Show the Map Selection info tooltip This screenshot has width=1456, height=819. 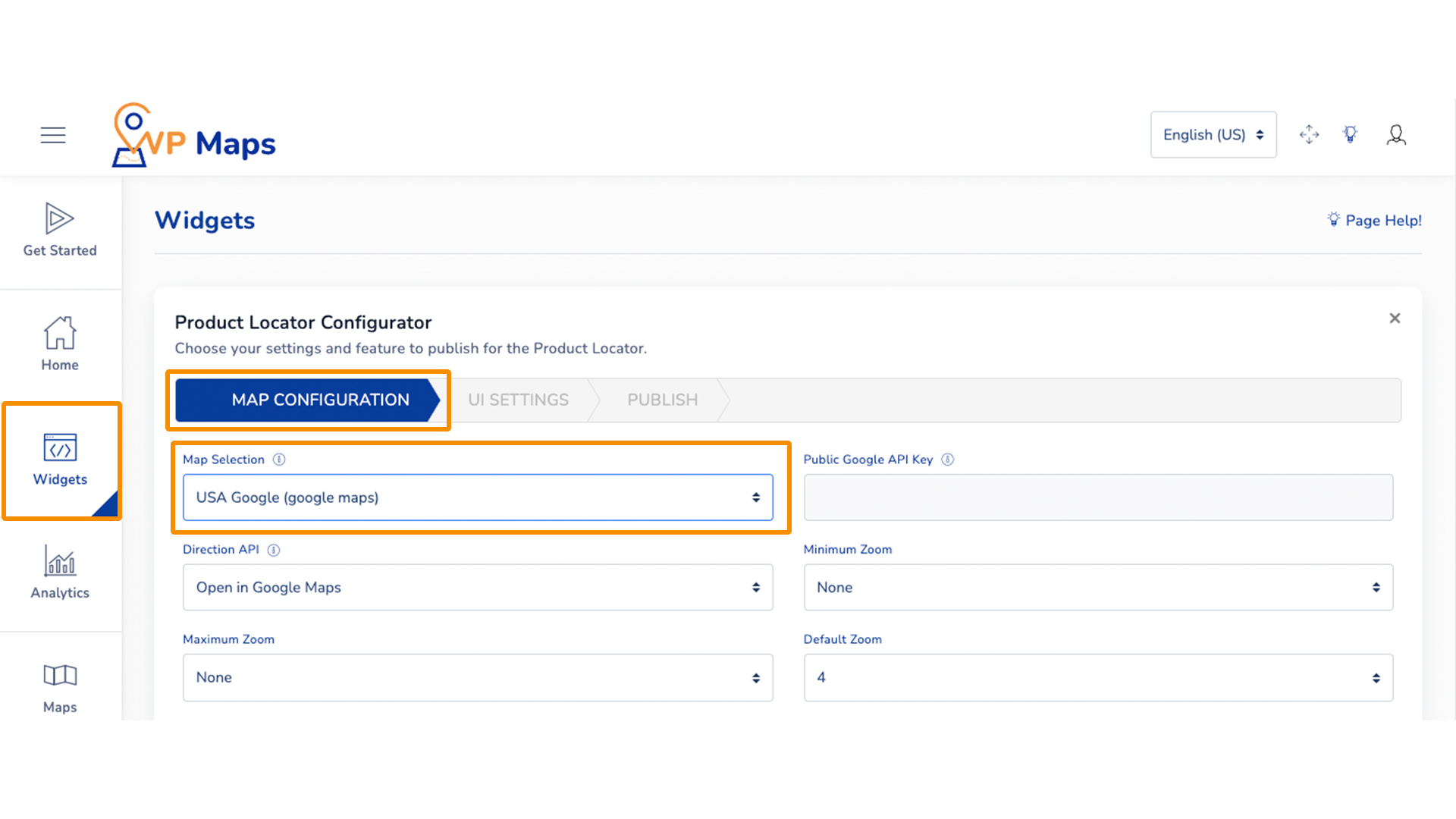pos(279,459)
